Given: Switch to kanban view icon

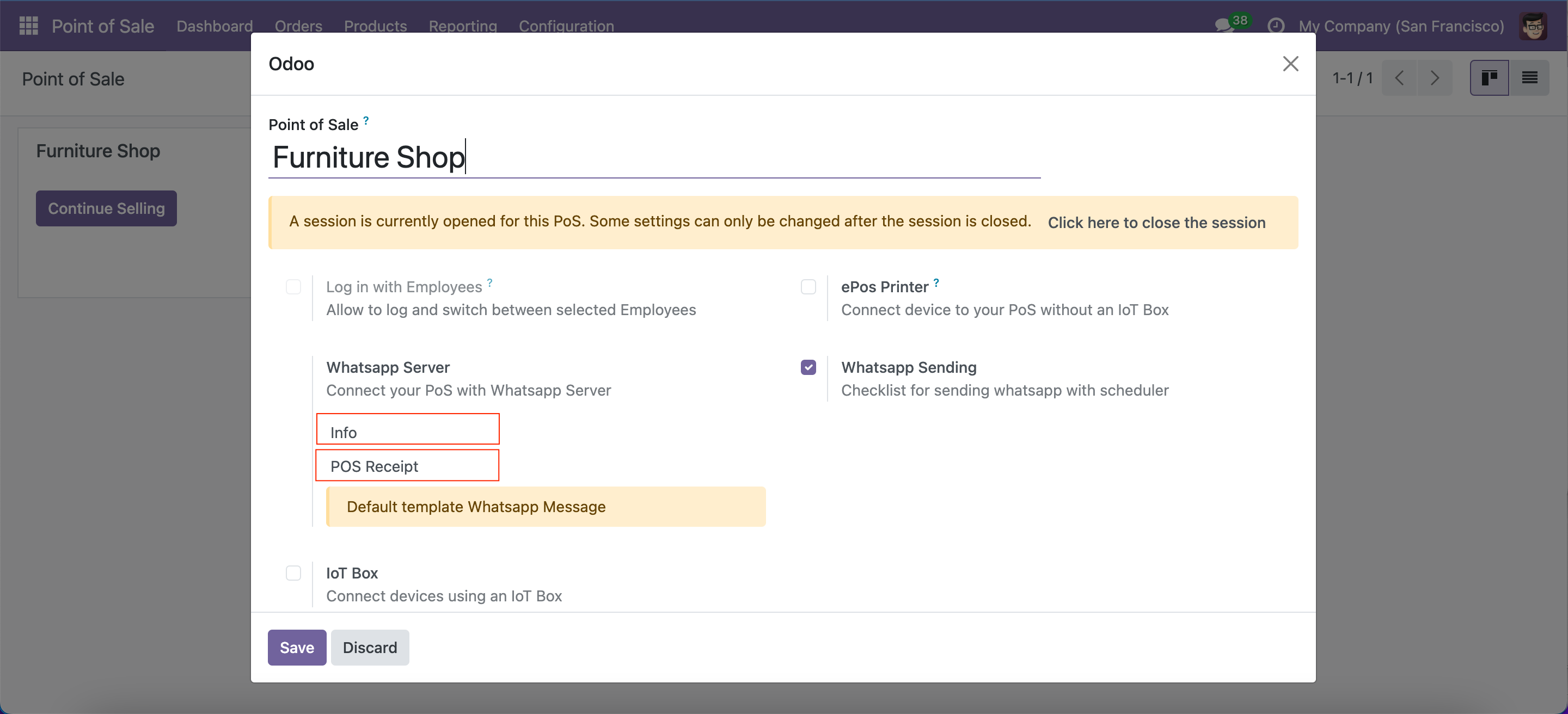Looking at the screenshot, I should pos(1489,78).
